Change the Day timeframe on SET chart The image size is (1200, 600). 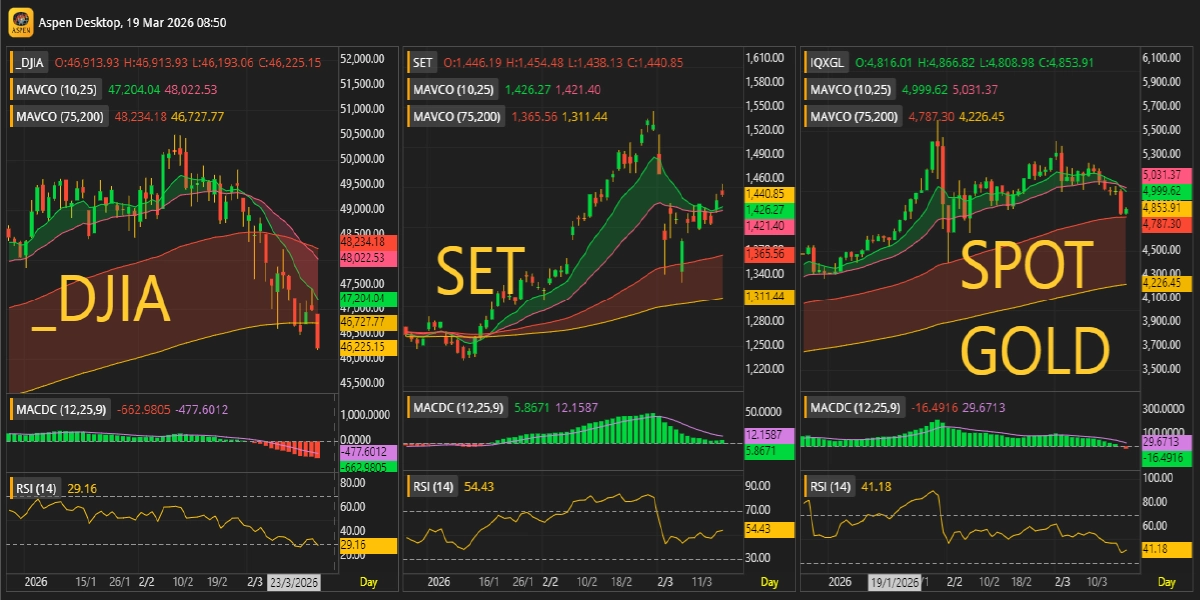769,581
